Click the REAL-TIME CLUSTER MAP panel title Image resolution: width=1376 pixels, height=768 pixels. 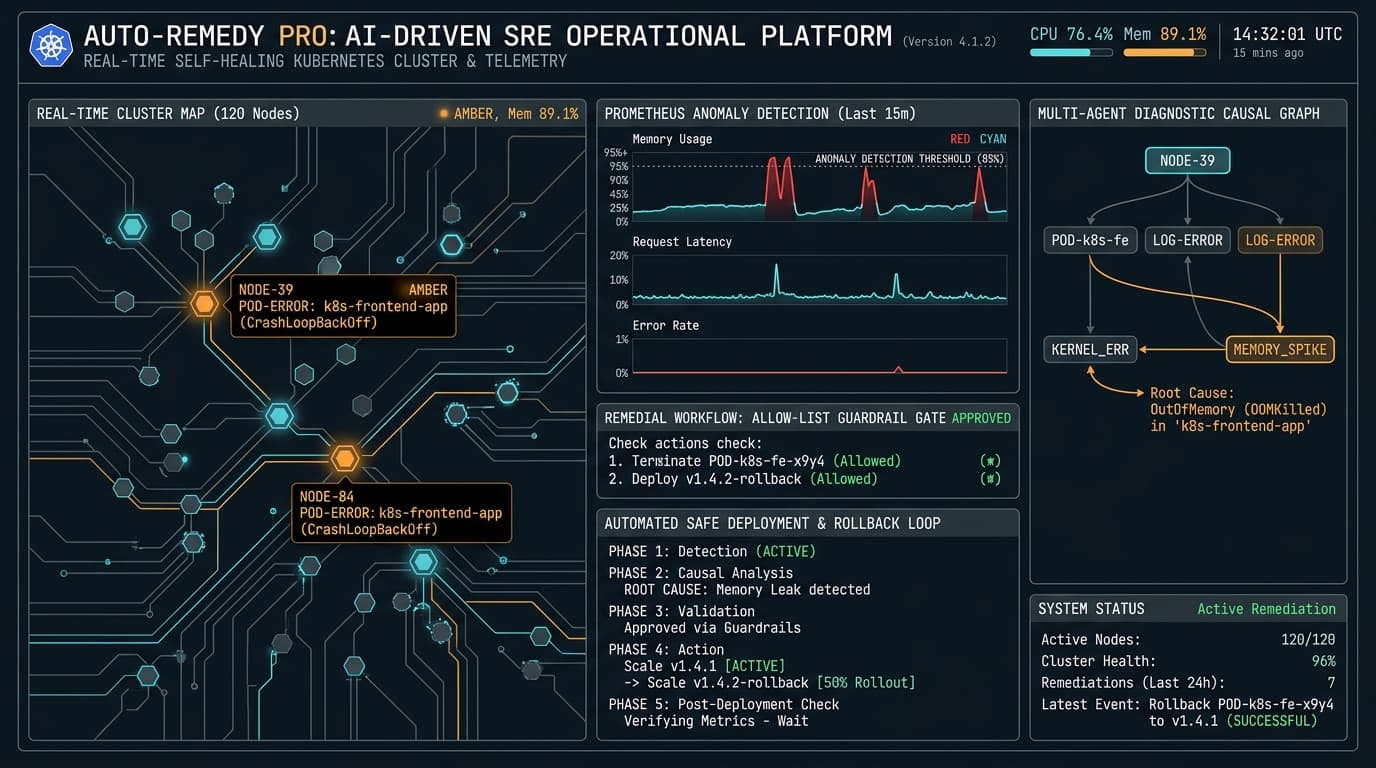[x=168, y=114]
